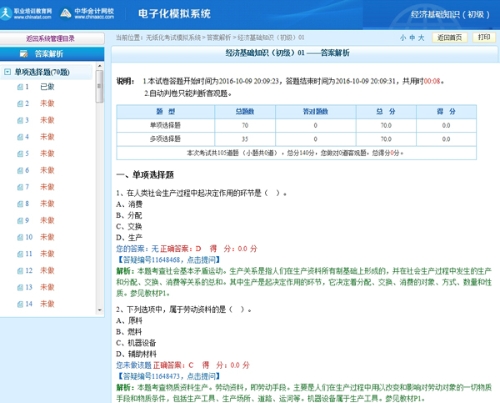Collapse the 单项选择题(70题) tree node
Viewport: 500px width, 403px height.
(x=7, y=72)
